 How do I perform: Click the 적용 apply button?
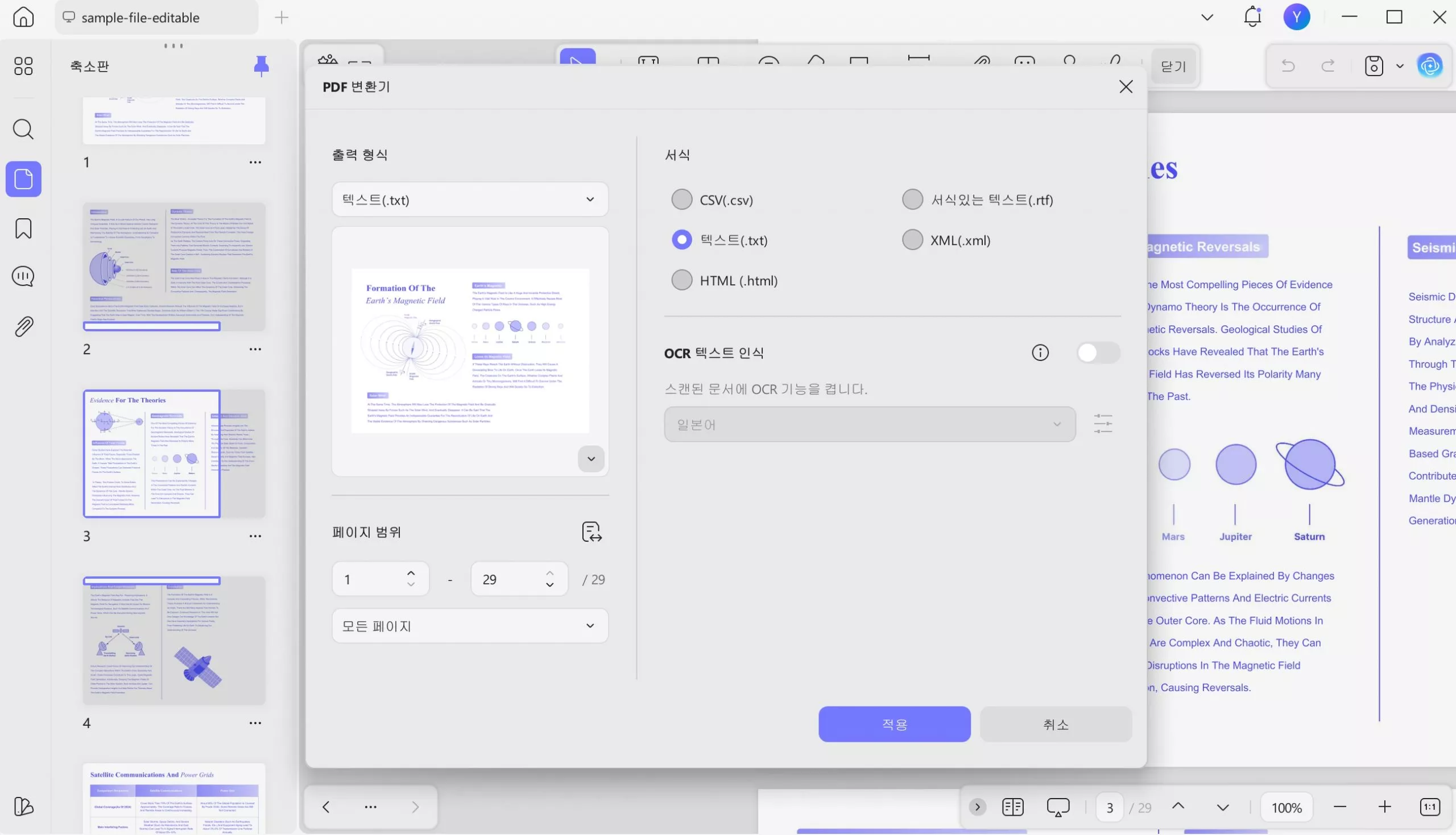(894, 724)
